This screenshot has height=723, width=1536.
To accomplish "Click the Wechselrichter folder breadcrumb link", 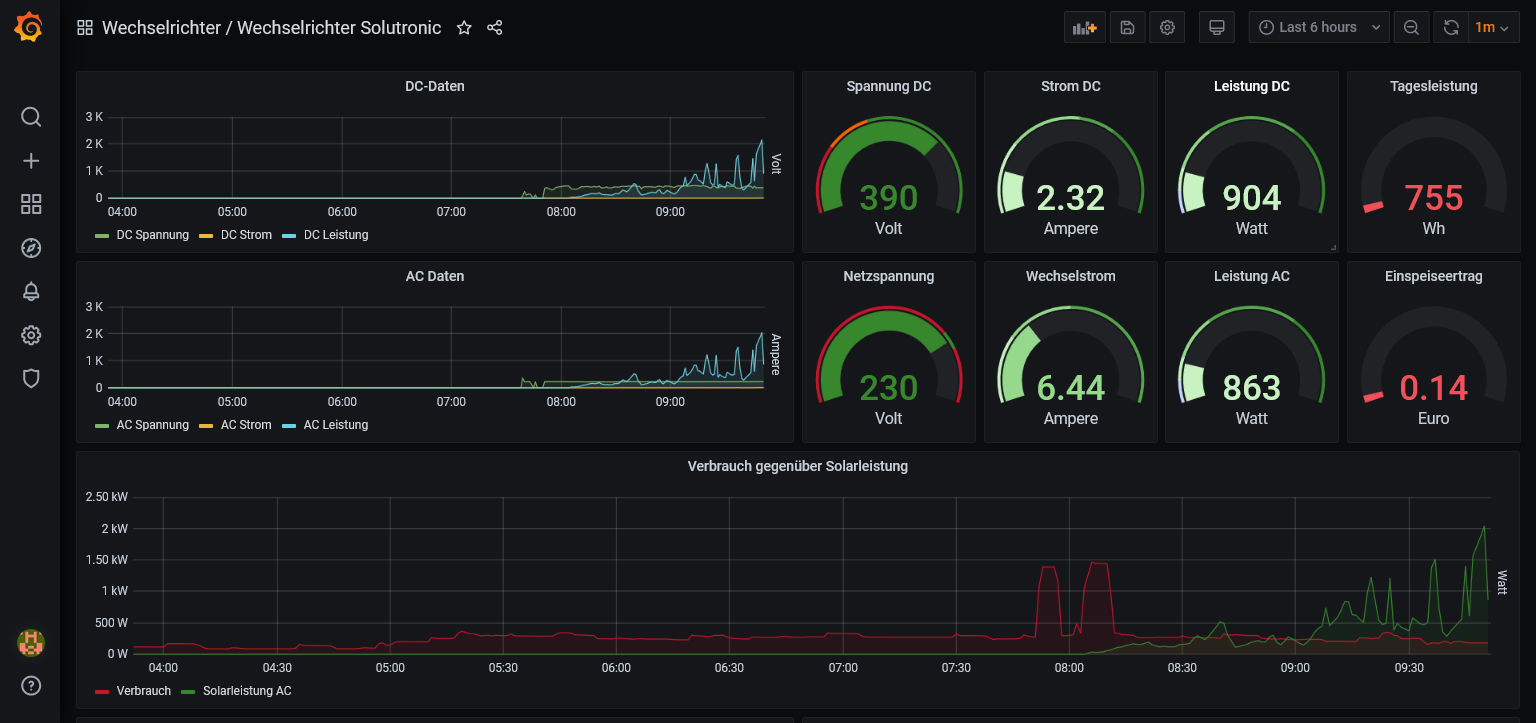I will click(x=161, y=28).
